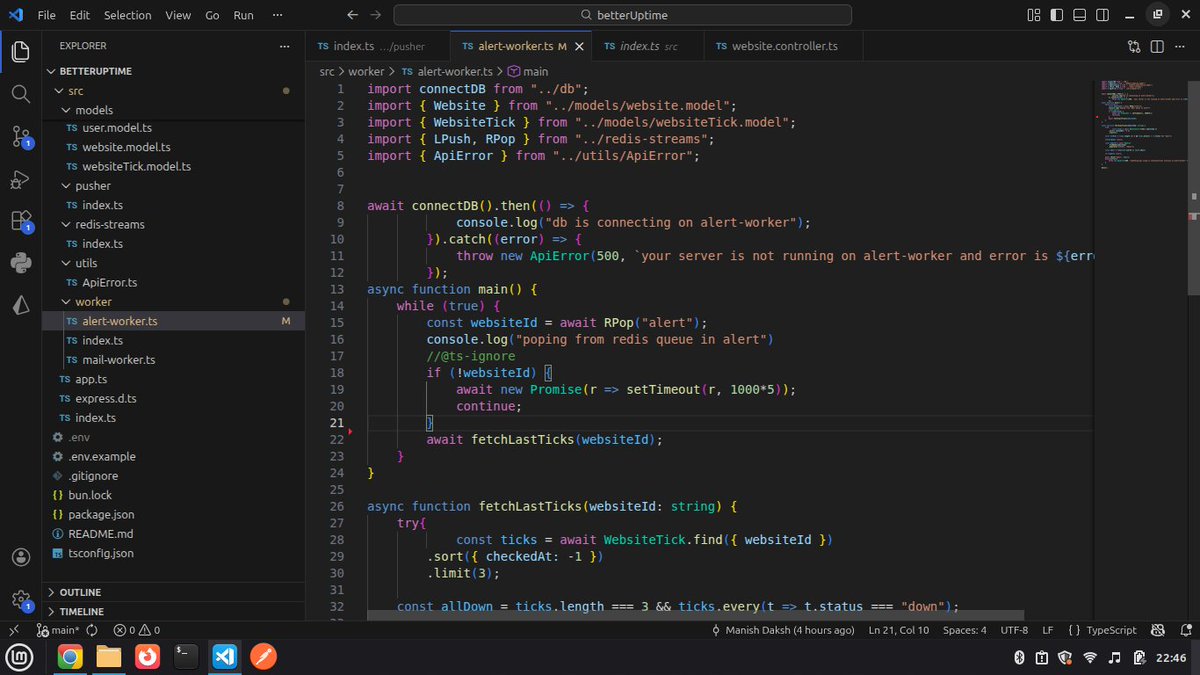
Task: Collapse the redis-streams folder
Action: pos(66,225)
